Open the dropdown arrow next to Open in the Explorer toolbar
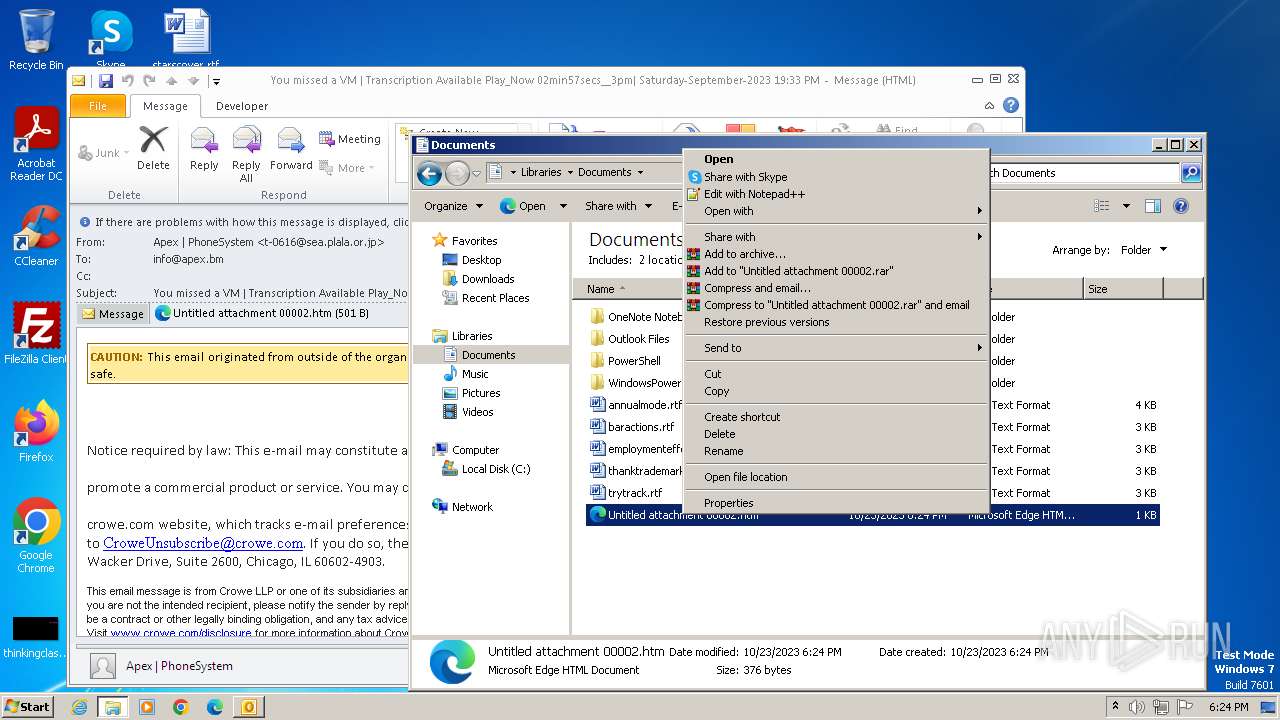 563,206
